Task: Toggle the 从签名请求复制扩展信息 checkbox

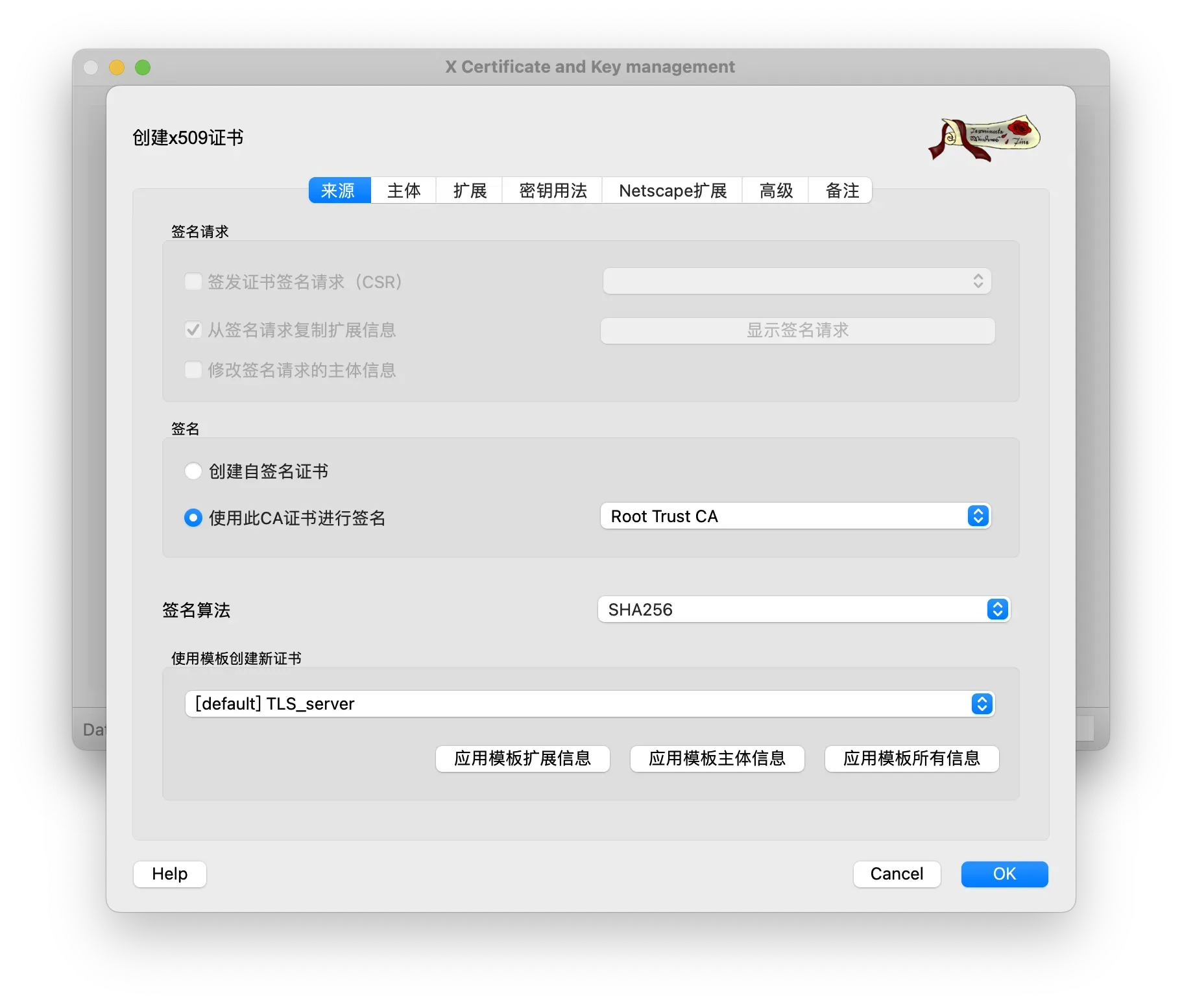Action: pyautogui.click(x=193, y=330)
